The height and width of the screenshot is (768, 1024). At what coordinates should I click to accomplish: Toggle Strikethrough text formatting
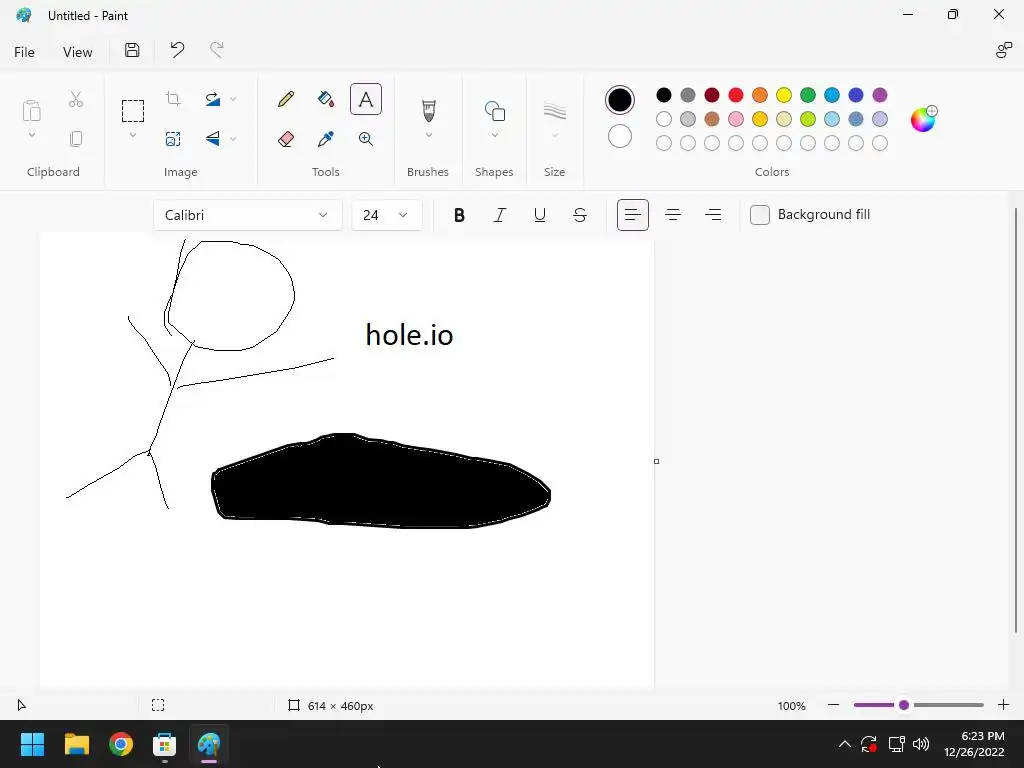579,215
